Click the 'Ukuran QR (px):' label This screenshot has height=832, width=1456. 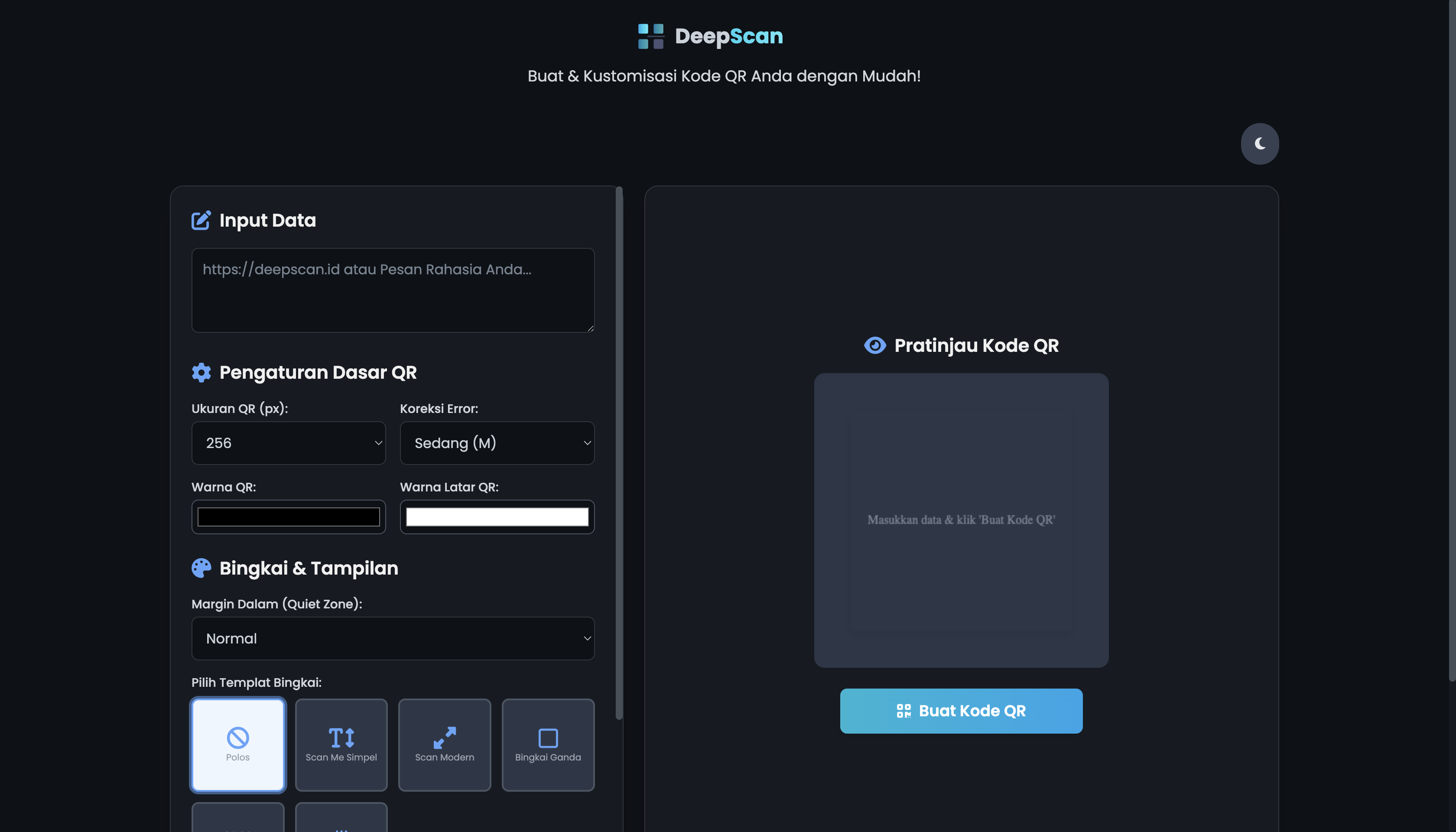pyautogui.click(x=240, y=409)
